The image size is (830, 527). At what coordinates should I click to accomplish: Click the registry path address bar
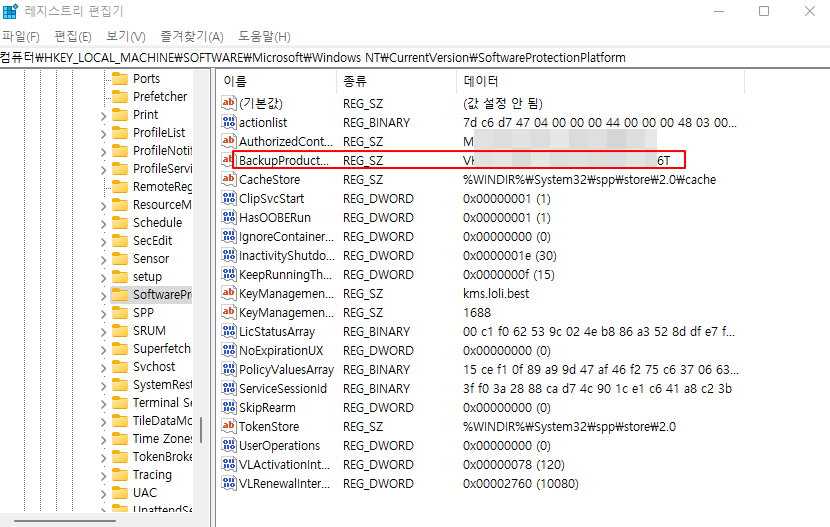pyautogui.click(x=415, y=57)
